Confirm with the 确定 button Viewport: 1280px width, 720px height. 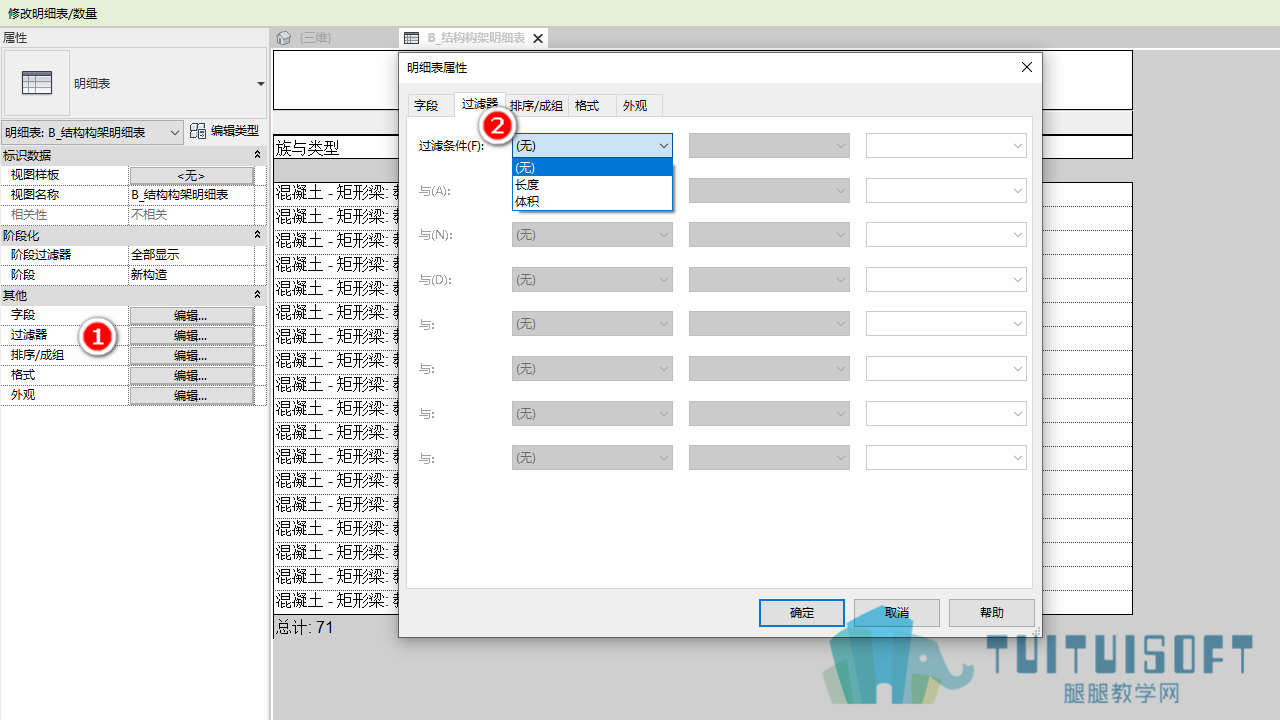pyautogui.click(x=802, y=613)
